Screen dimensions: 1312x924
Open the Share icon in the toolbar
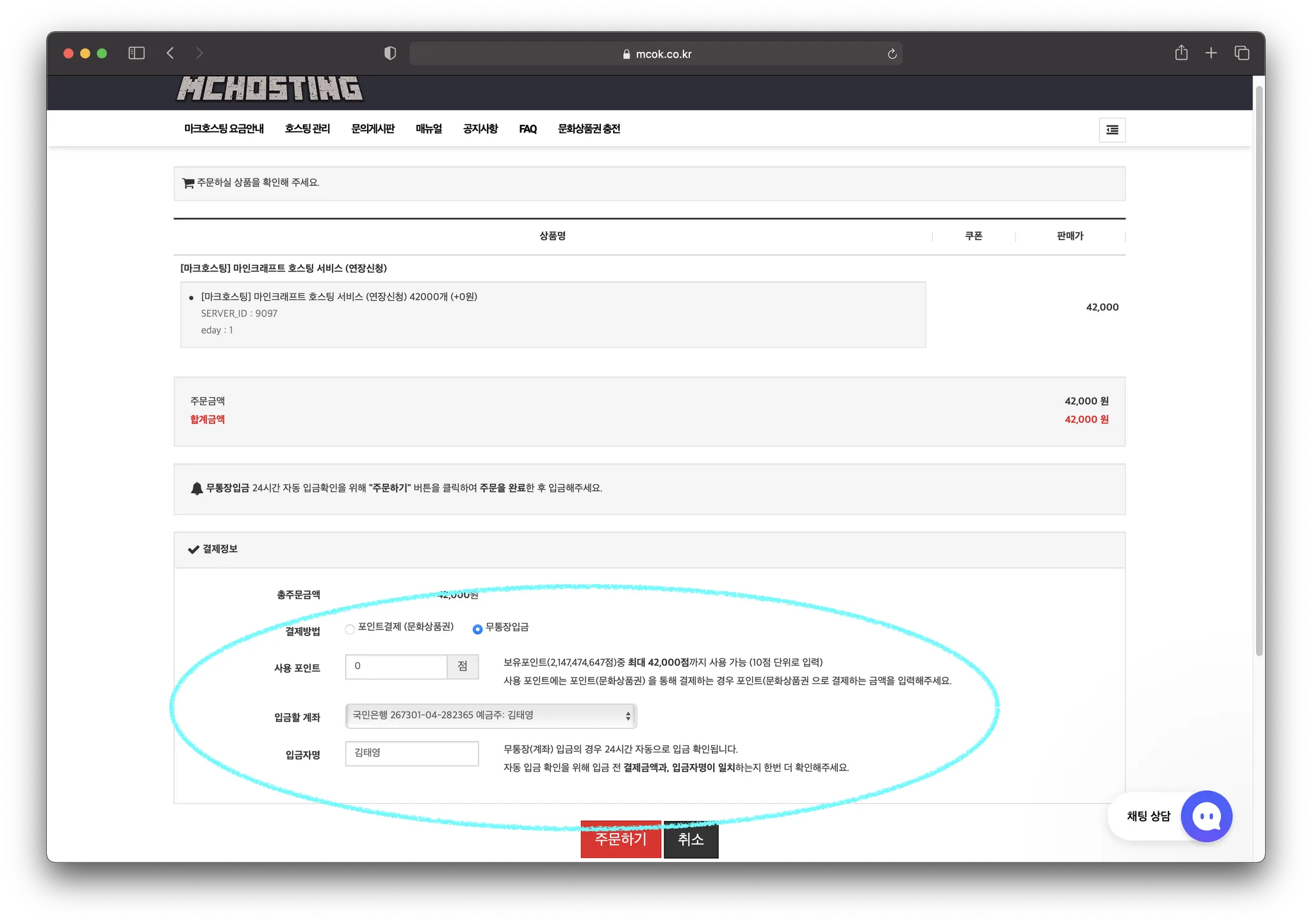pos(1181,53)
